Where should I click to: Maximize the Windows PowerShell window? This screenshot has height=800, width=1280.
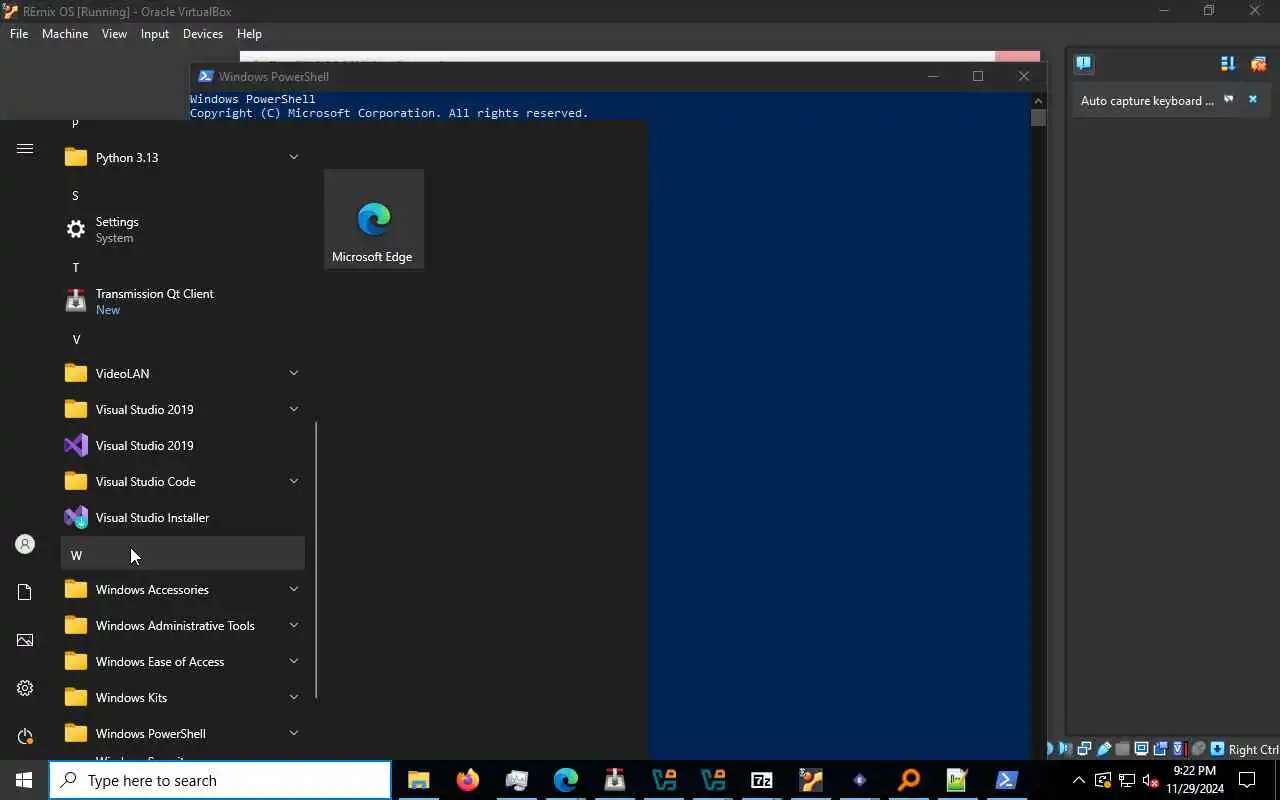pos(978,76)
